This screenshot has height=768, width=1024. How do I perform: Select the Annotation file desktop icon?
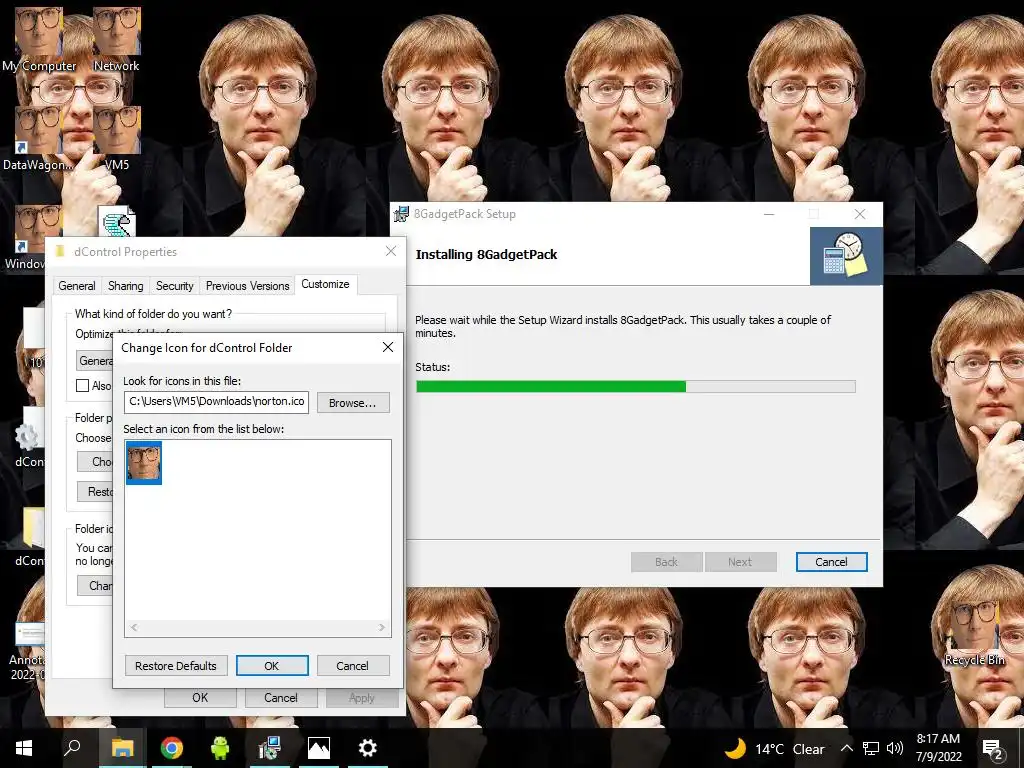[27, 652]
